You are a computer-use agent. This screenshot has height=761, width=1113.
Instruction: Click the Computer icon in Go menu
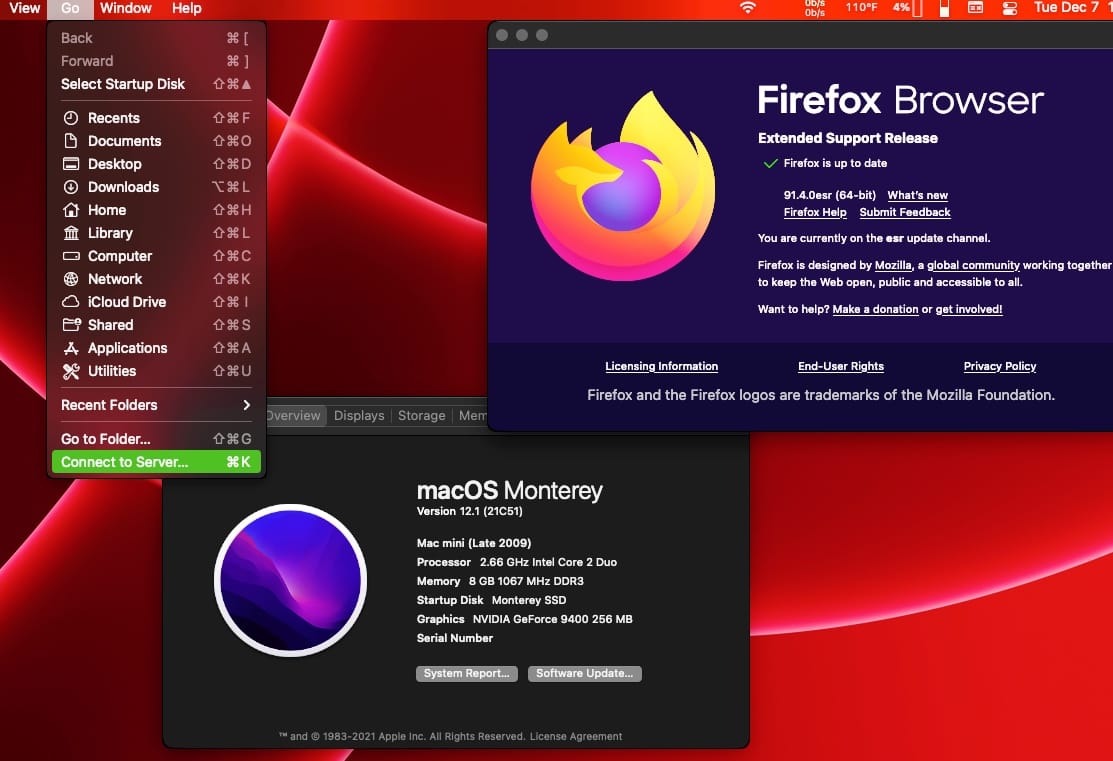point(71,256)
